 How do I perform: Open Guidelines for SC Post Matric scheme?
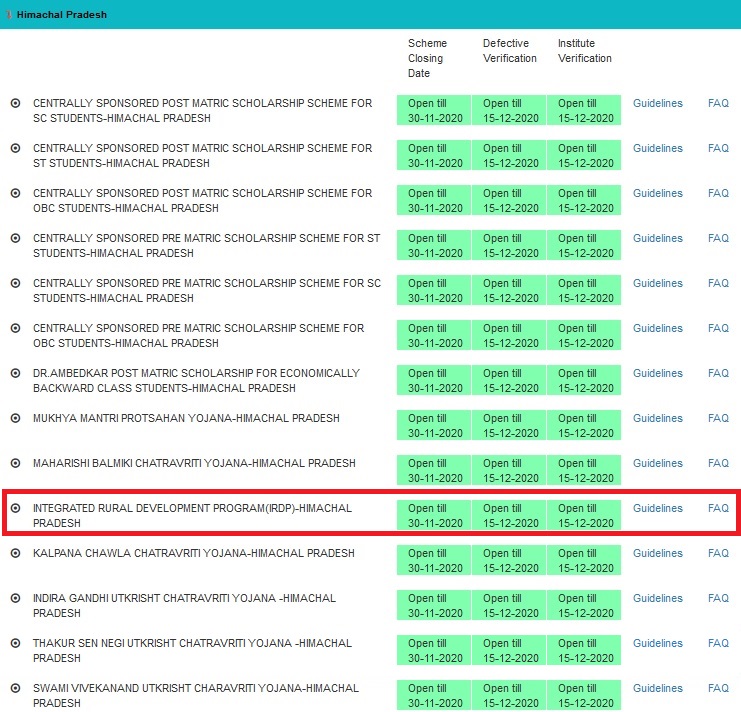[x=657, y=103]
